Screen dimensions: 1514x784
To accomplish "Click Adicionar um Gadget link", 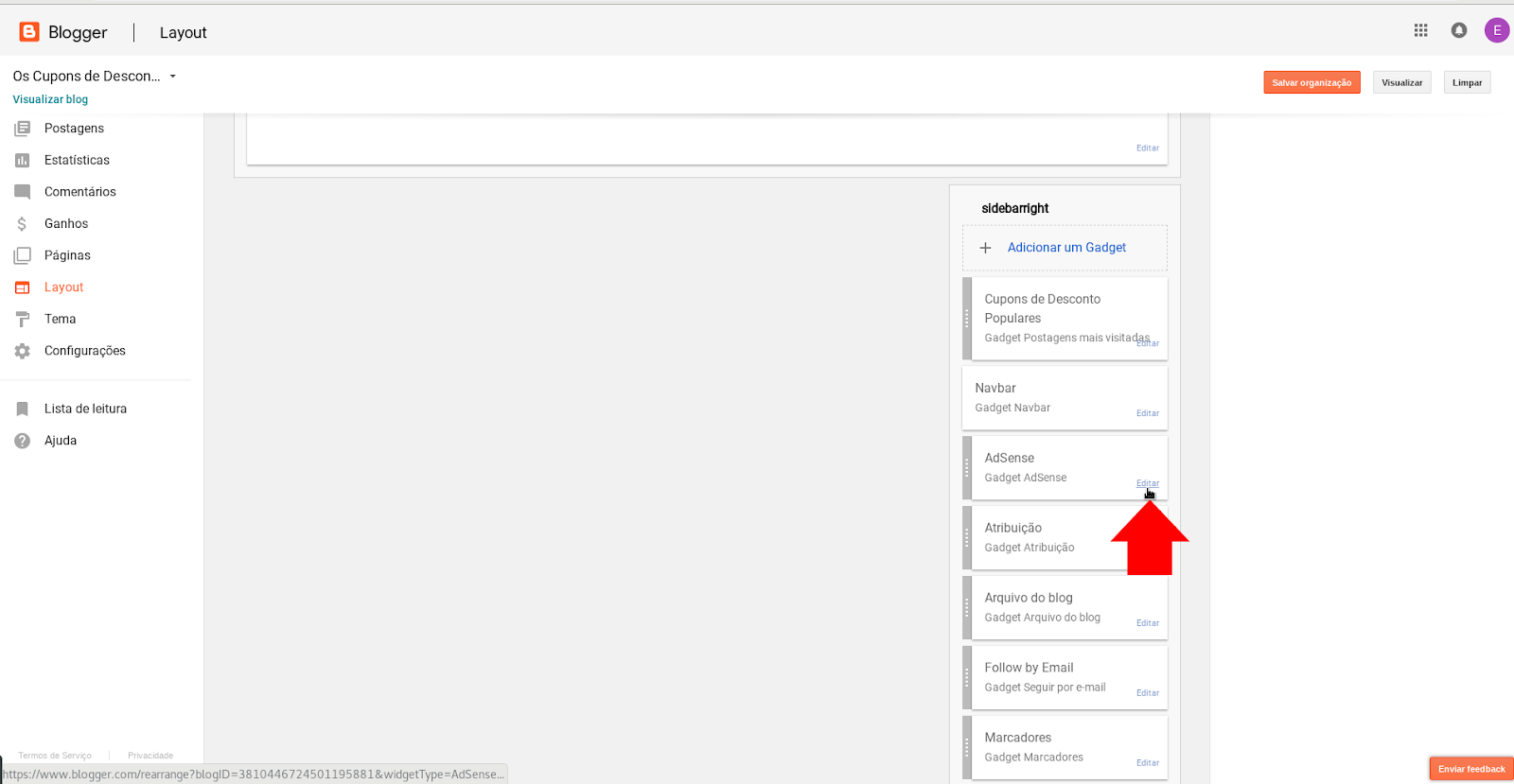I will pos(1066,248).
